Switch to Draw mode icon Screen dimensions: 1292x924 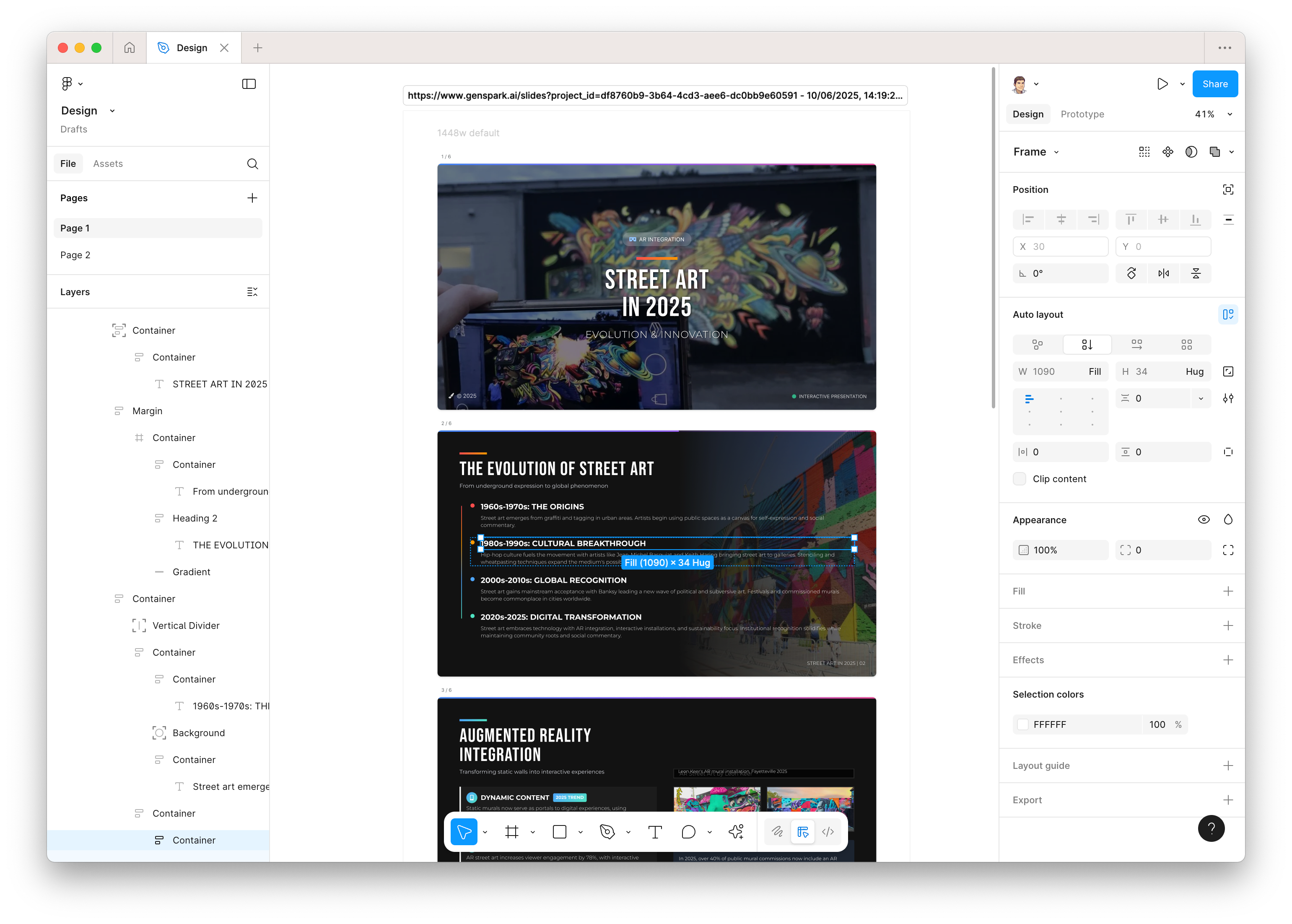777,832
